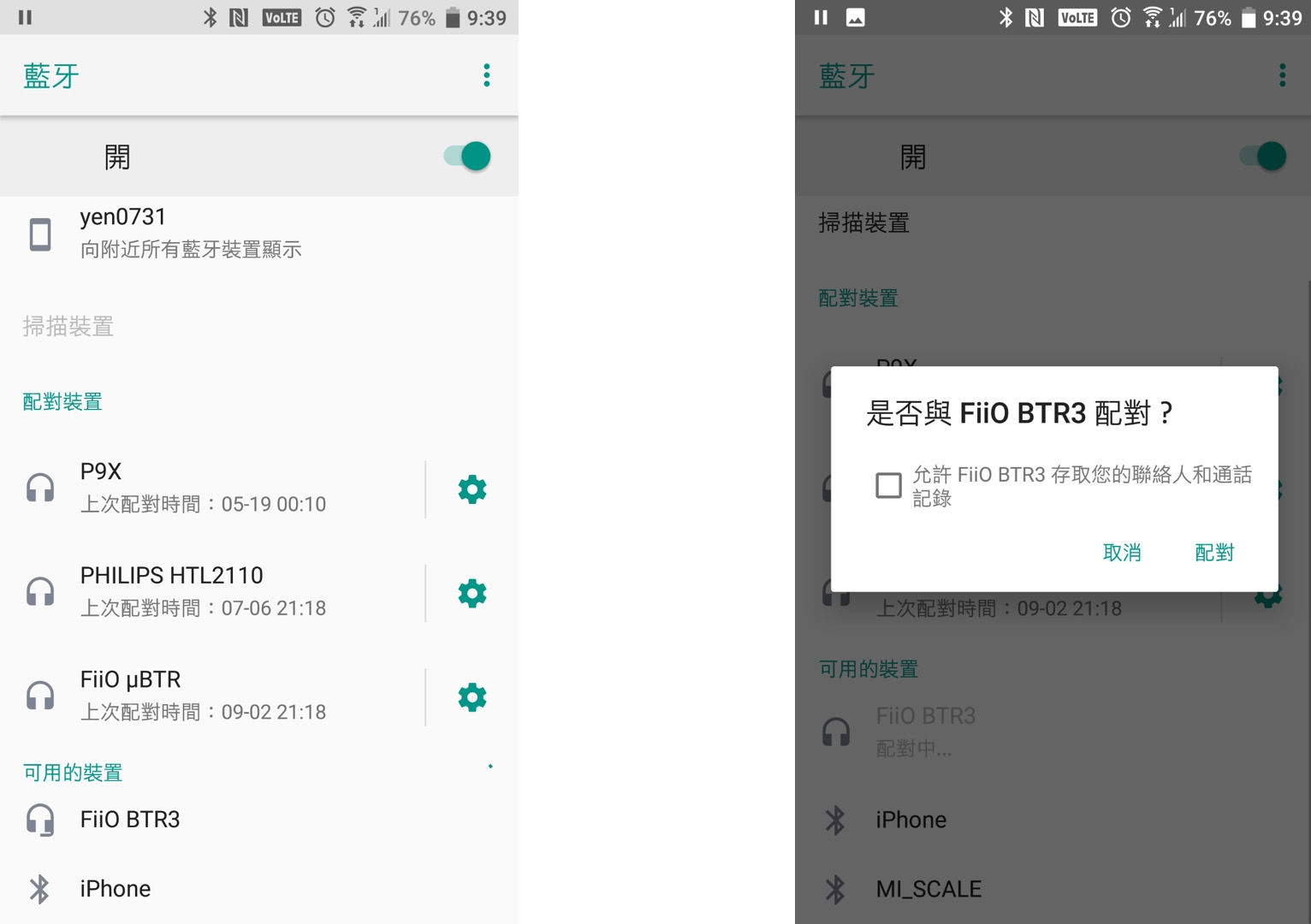This screenshot has width=1311, height=924.
Task: Open the three-dot overflow menu on left screen
Action: click(x=486, y=75)
